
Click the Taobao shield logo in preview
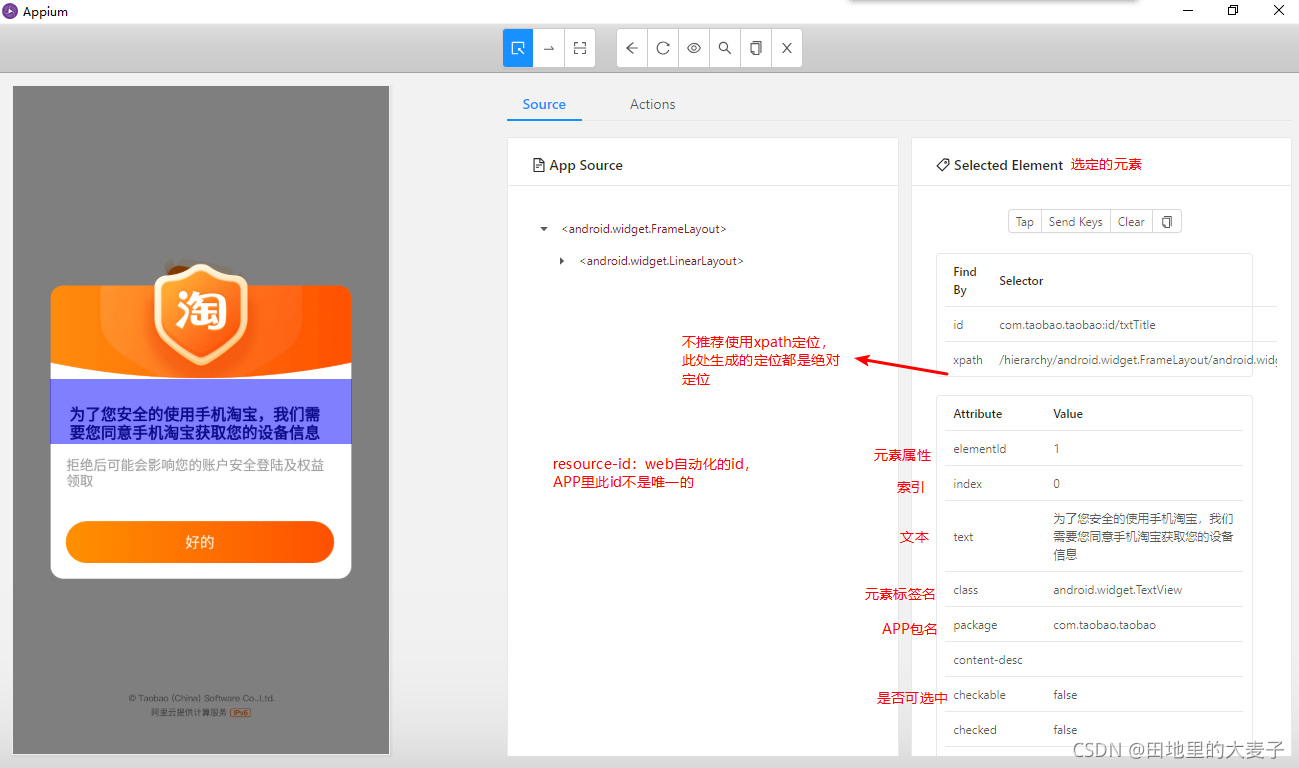coord(200,313)
